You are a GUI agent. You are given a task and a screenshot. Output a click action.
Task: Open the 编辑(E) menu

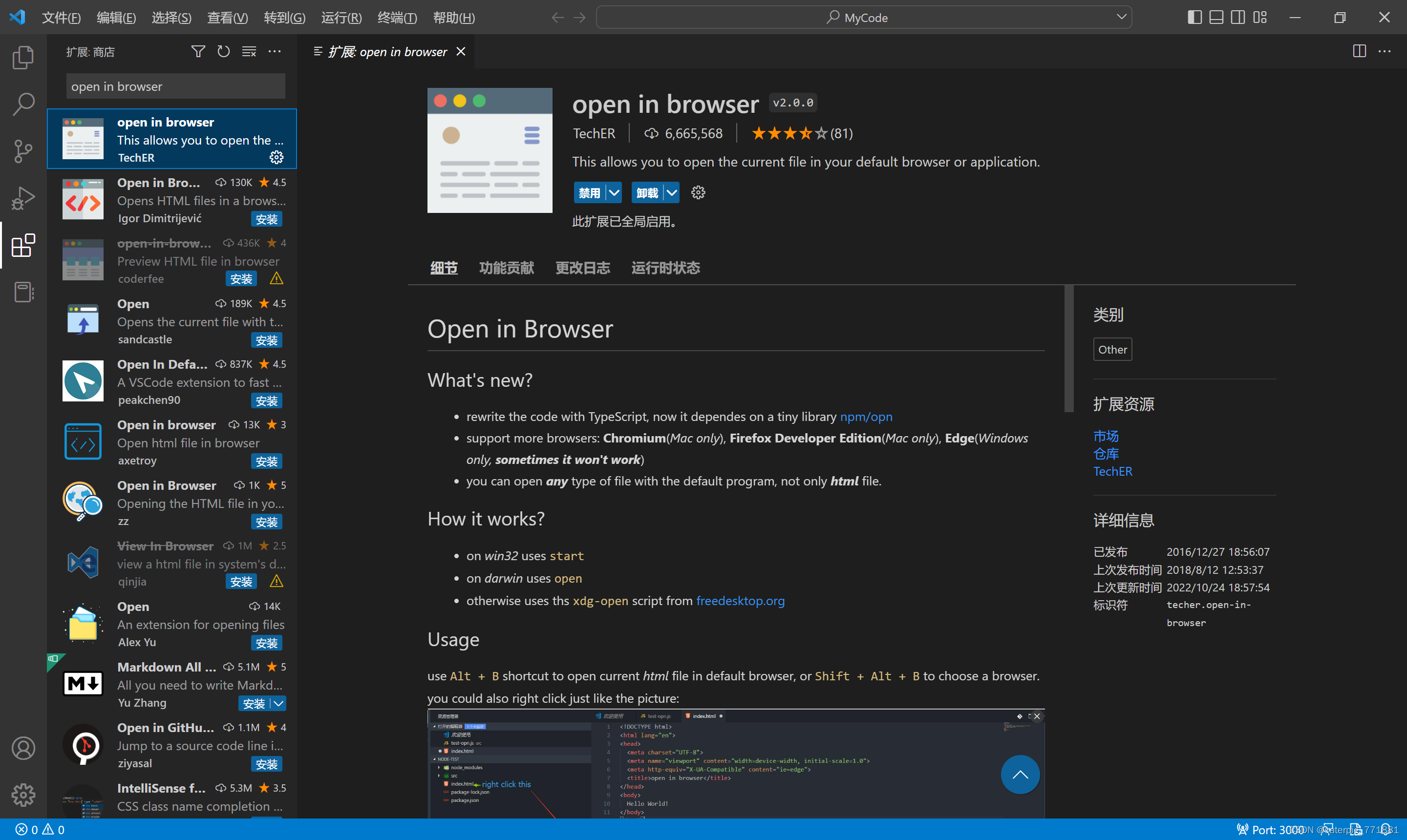pos(116,18)
